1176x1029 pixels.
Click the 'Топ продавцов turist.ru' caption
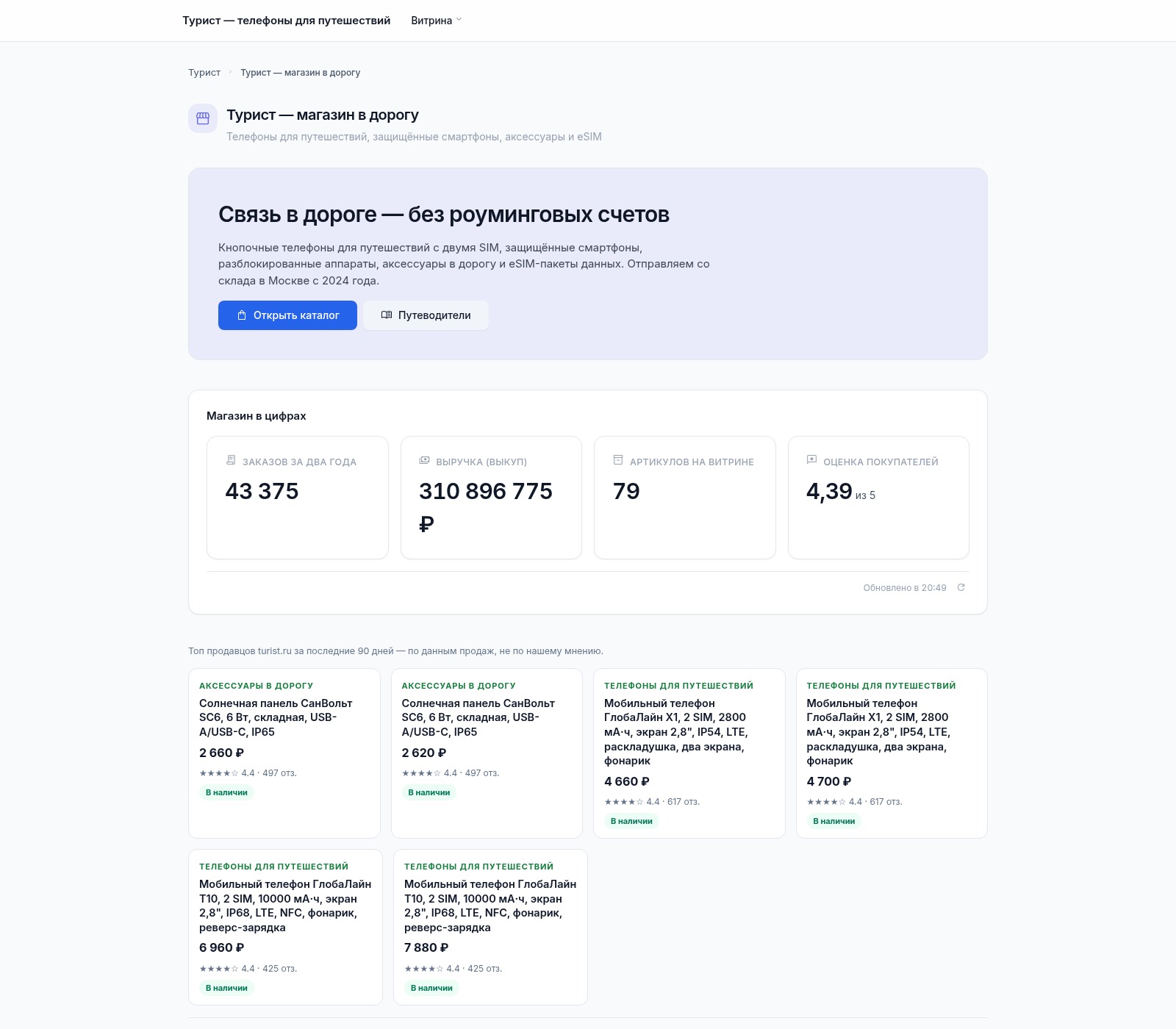395,651
